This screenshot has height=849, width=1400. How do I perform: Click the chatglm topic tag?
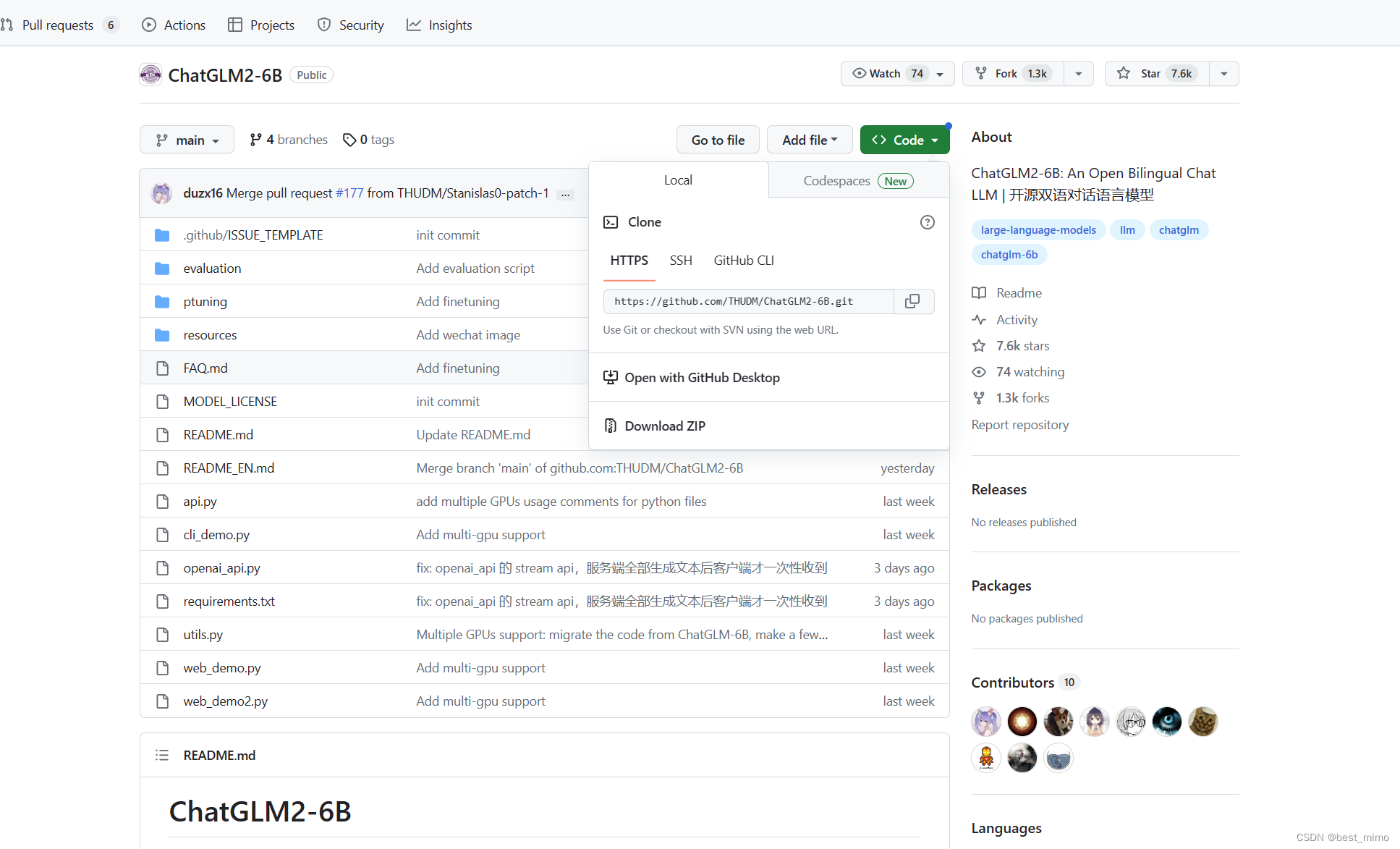[1179, 230]
